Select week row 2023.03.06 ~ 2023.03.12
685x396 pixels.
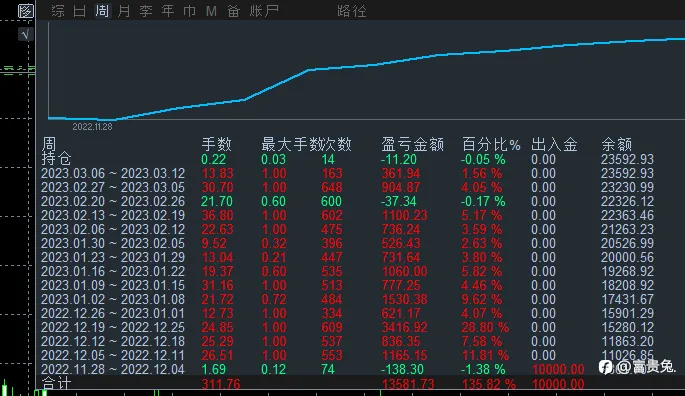[x=113, y=174]
